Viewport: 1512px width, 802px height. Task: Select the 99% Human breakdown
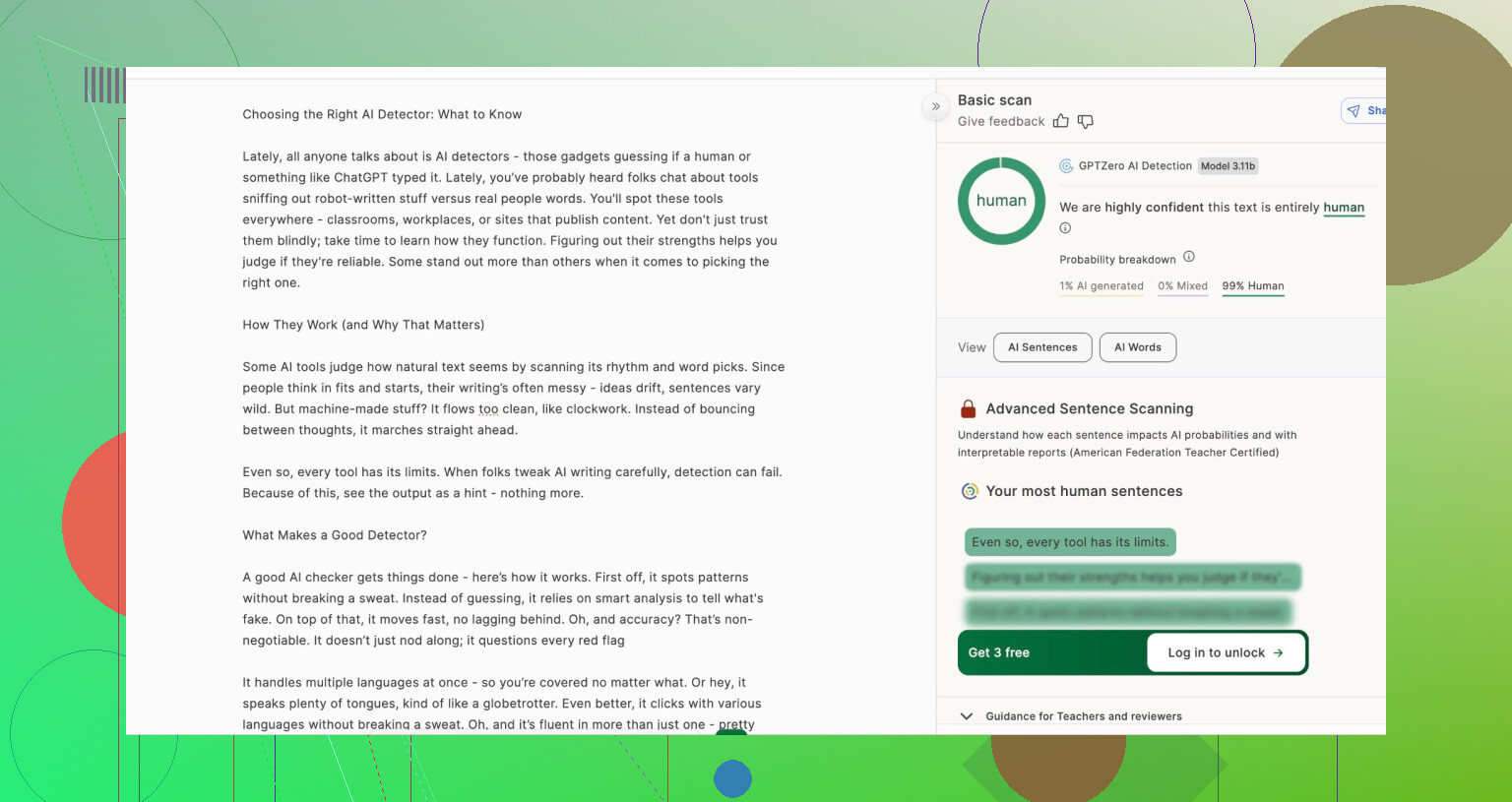click(1252, 286)
